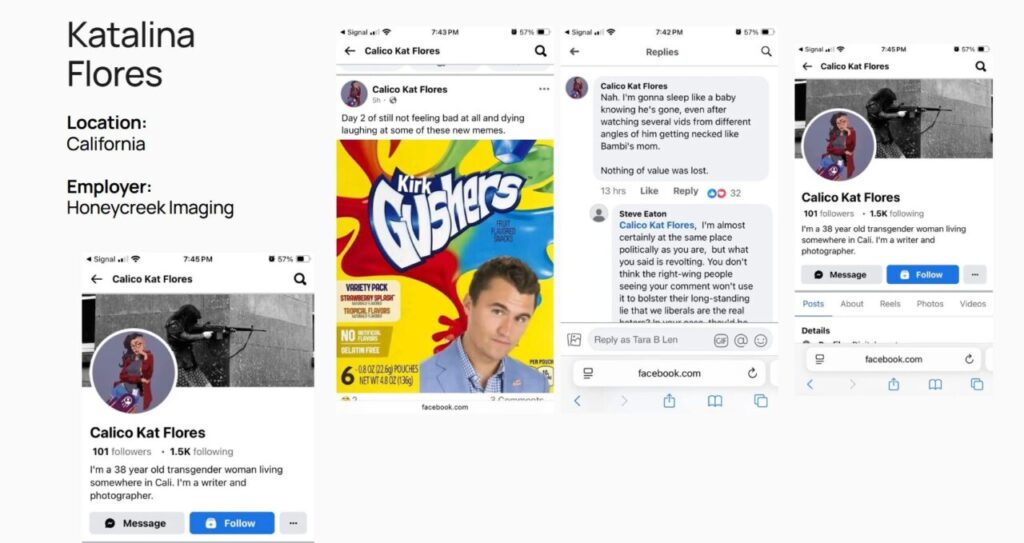Type in the "Reply as Tara B Len" field

point(648,340)
